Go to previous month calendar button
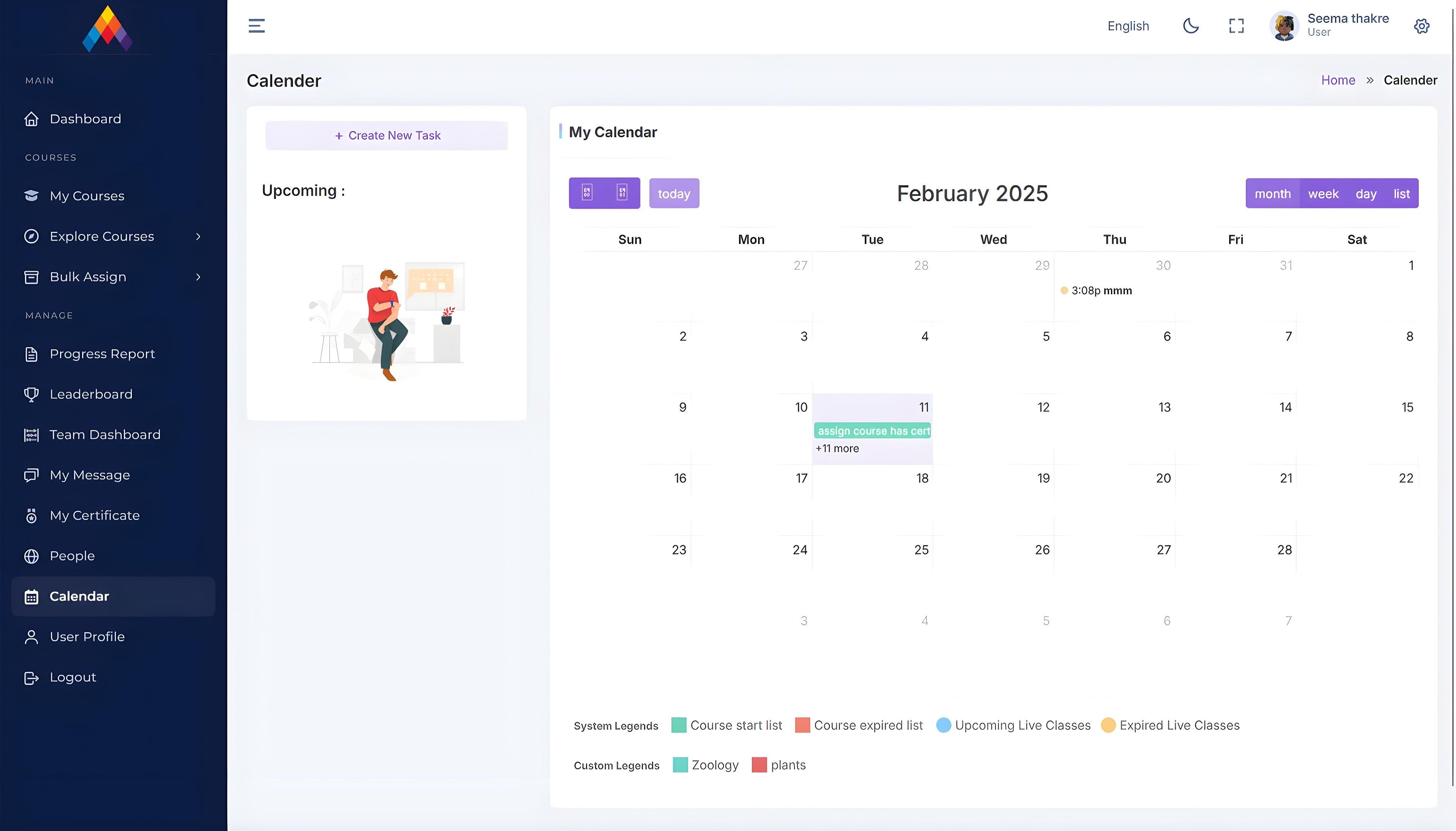The image size is (1456, 831). [x=587, y=193]
